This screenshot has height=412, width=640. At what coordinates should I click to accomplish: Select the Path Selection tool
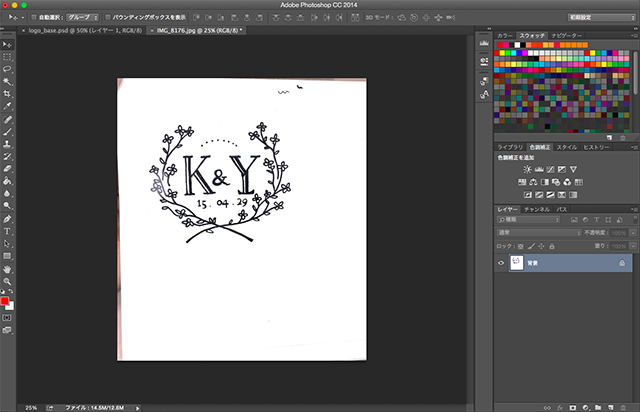(7, 244)
